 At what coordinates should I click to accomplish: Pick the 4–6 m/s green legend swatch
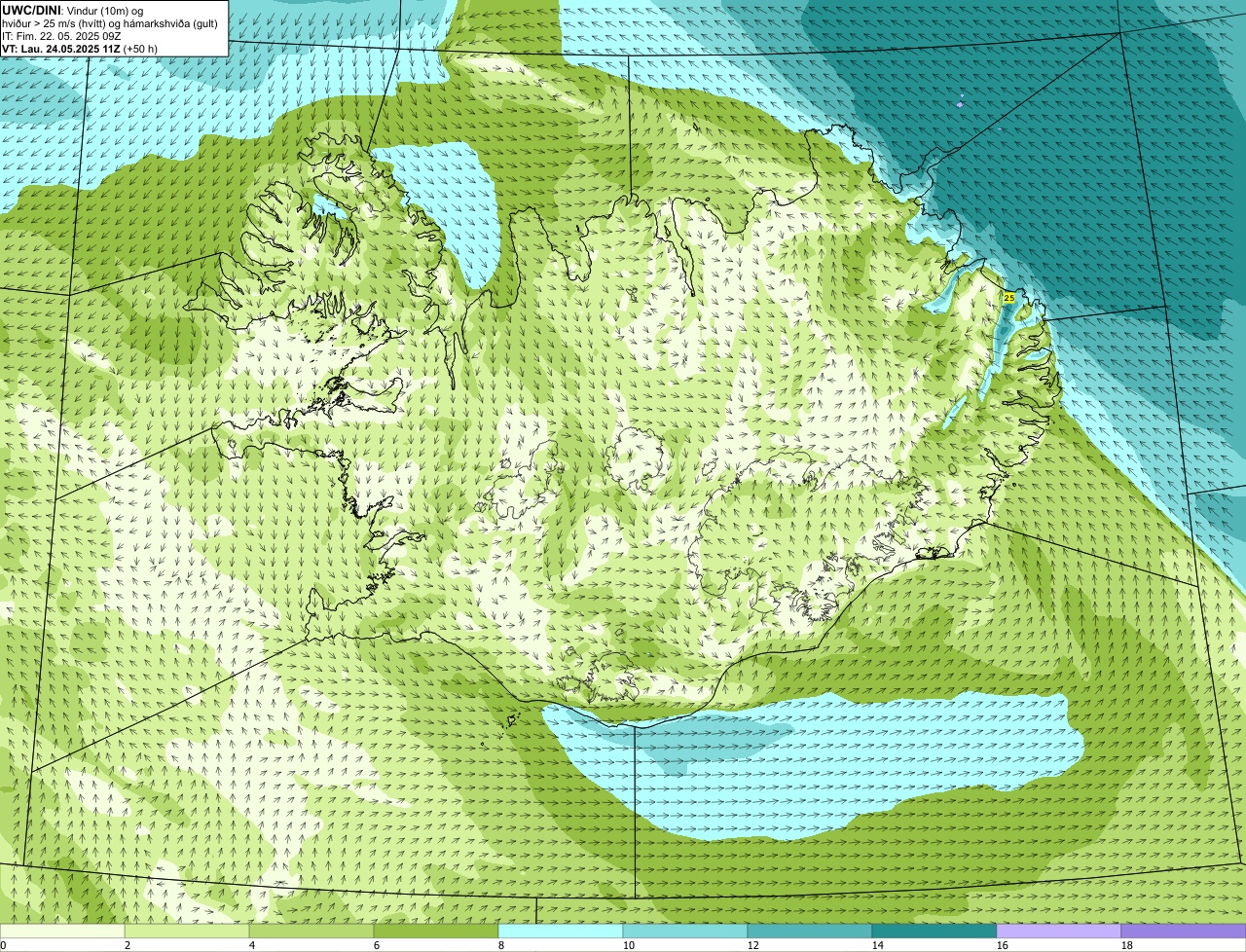pos(311,931)
